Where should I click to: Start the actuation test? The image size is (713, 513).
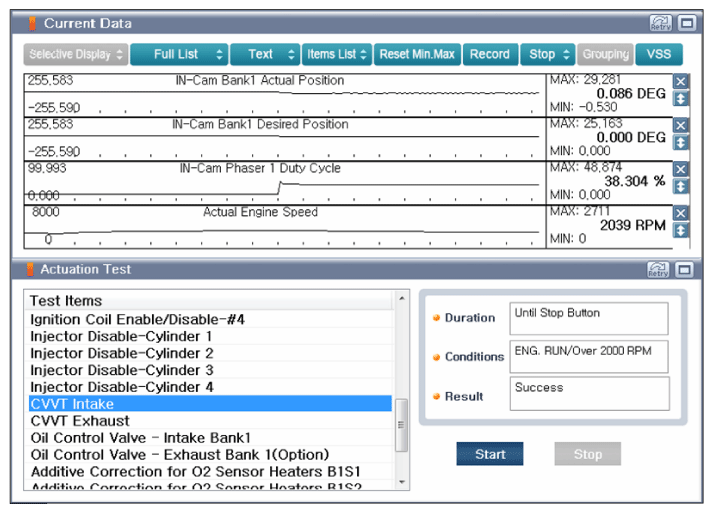pos(490,454)
